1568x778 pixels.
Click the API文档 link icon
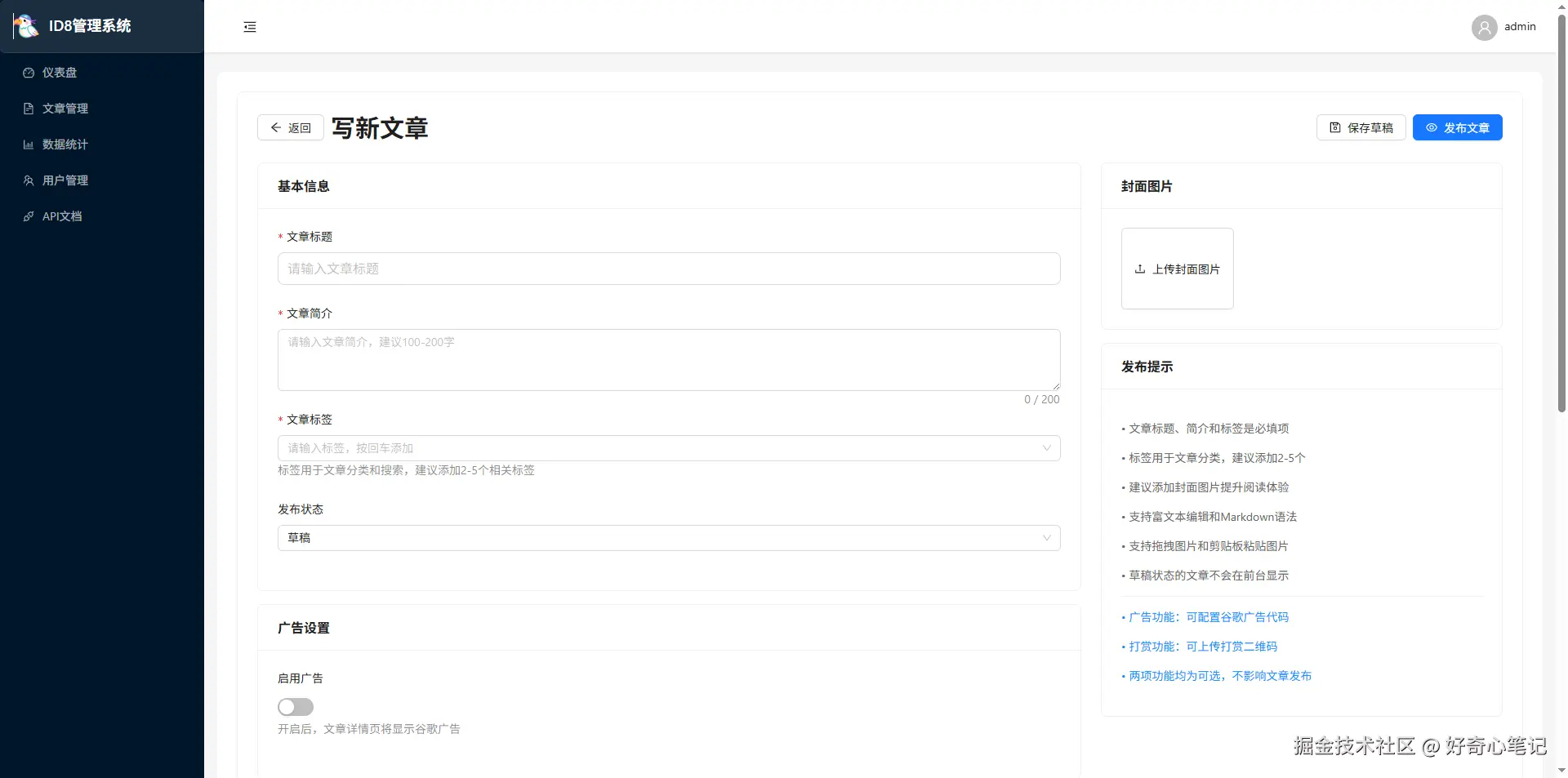coord(29,216)
